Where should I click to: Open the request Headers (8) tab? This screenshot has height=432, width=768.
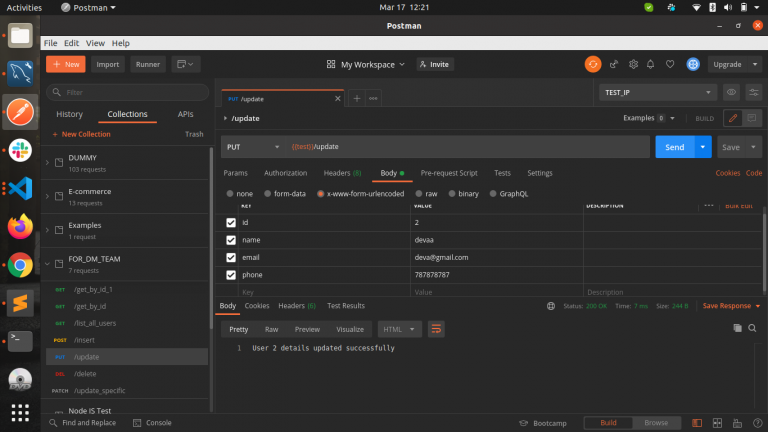pyautogui.click(x=342, y=173)
